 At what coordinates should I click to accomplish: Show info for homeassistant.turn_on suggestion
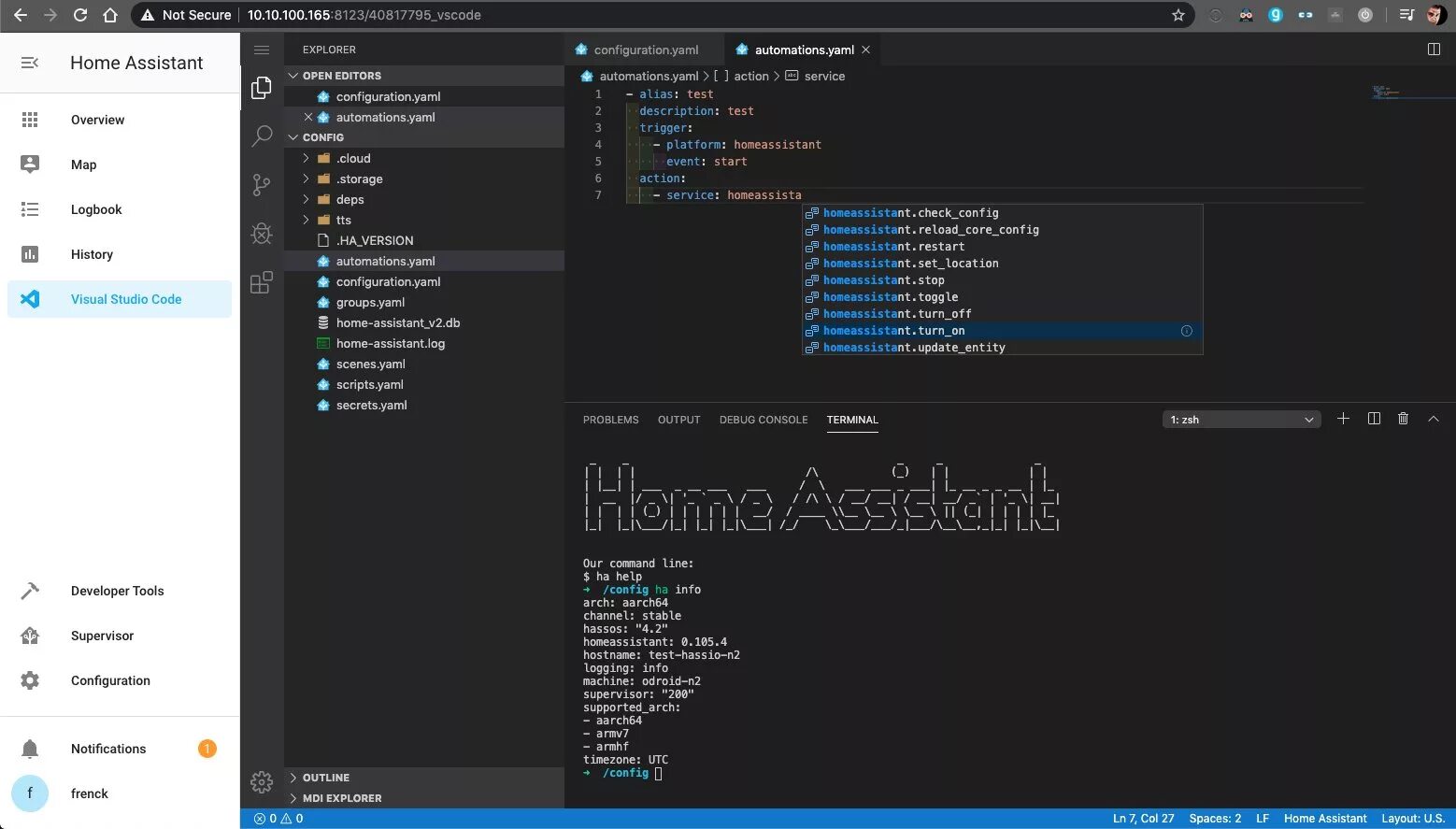pyautogui.click(x=1186, y=331)
